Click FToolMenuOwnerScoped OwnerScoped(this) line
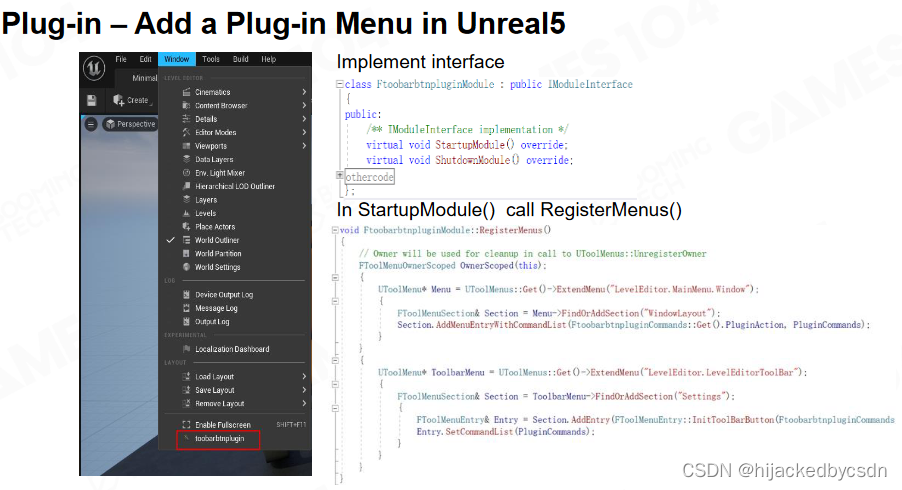The width and height of the screenshot is (902, 490). click(x=453, y=266)
